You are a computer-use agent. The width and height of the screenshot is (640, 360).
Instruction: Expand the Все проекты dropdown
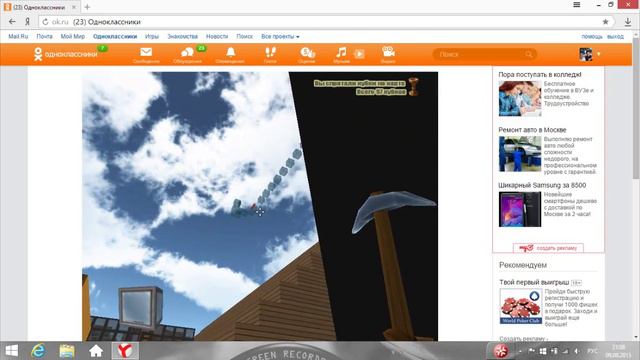280,36
